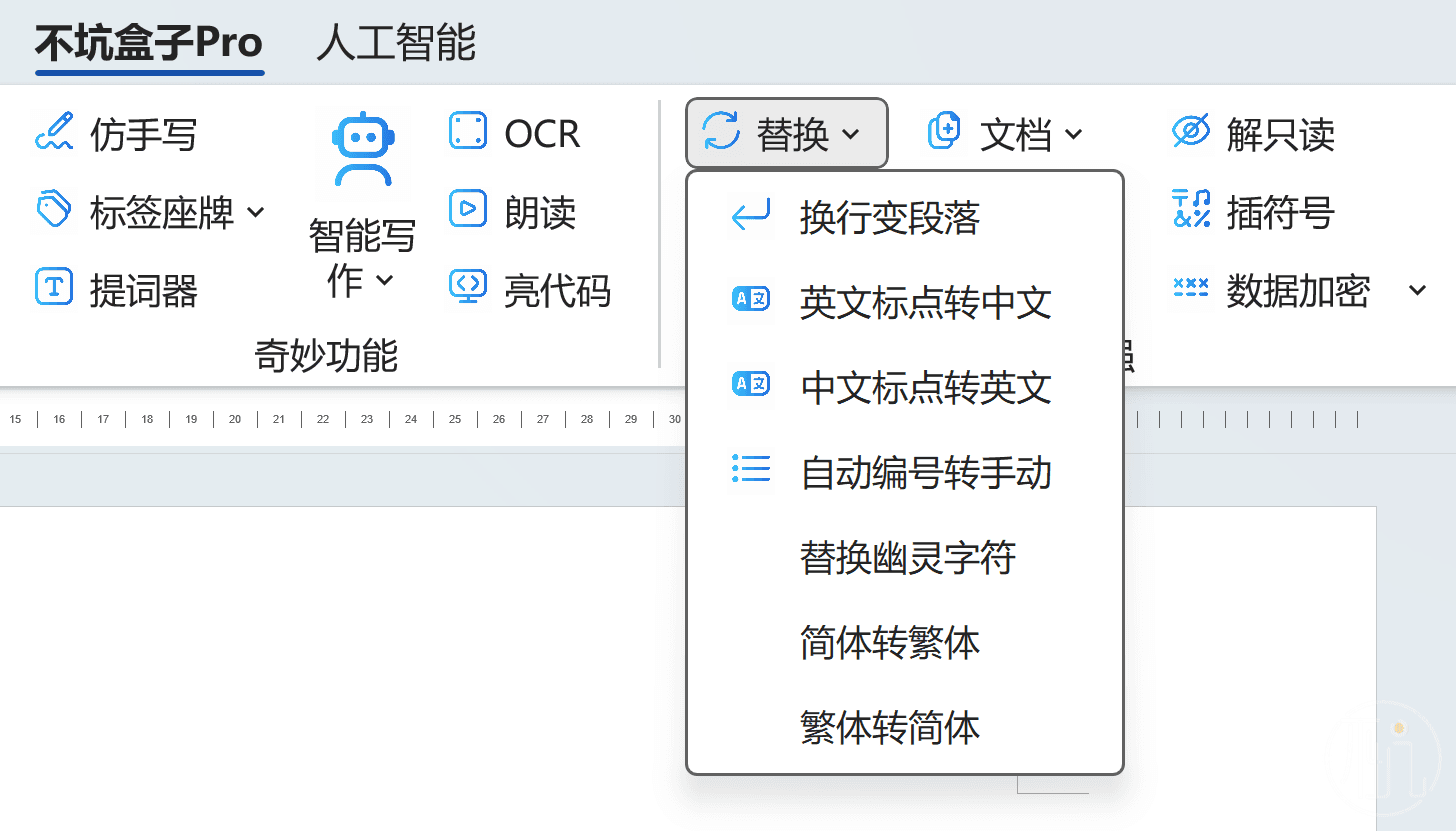Click the 智能写作 robot icon

pyautogui.click(x=363, y=150)
